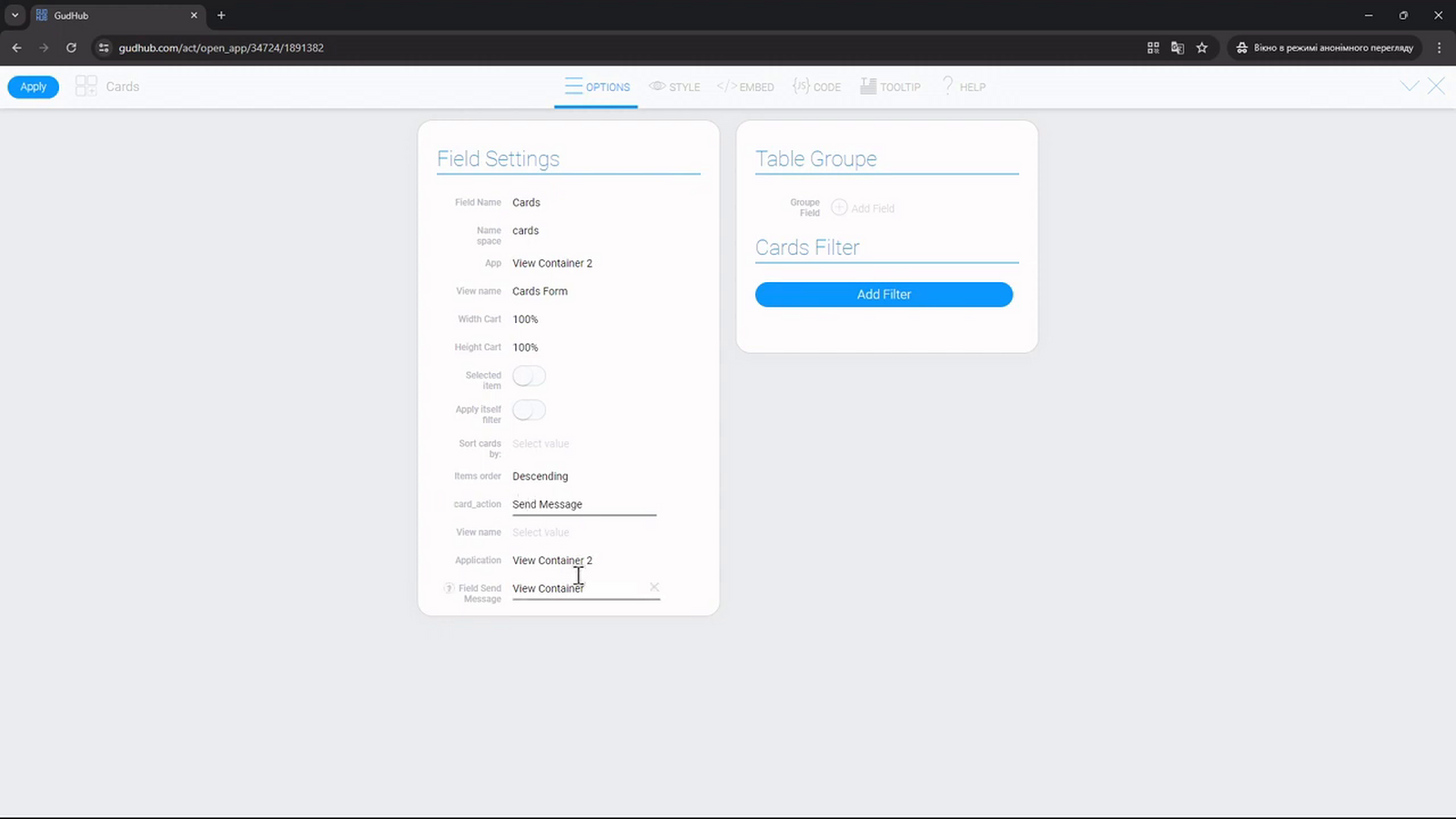Switch to the Options tab
Screen dimensions: 1456x819
pyautogui.click(x=597, y=86)
